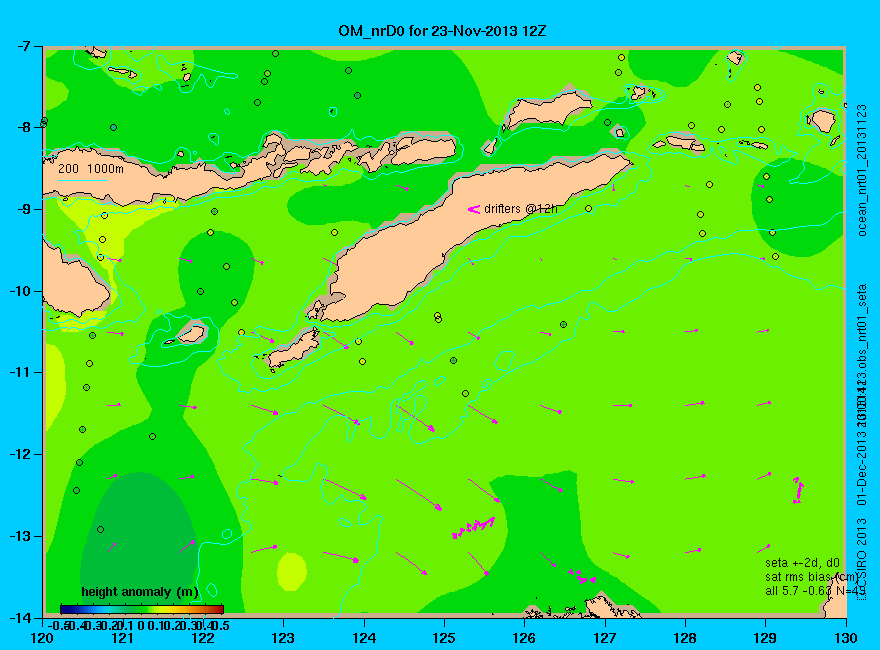880x650 pixels.
Task: Click the height anomaly color bar
Action: [x=142, y=609]
